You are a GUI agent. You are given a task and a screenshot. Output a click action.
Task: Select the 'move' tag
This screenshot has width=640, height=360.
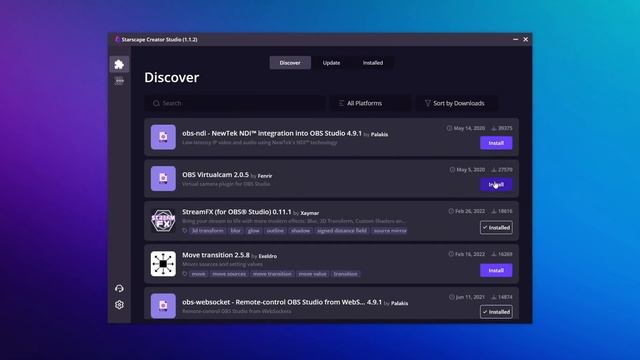point(198,274)
